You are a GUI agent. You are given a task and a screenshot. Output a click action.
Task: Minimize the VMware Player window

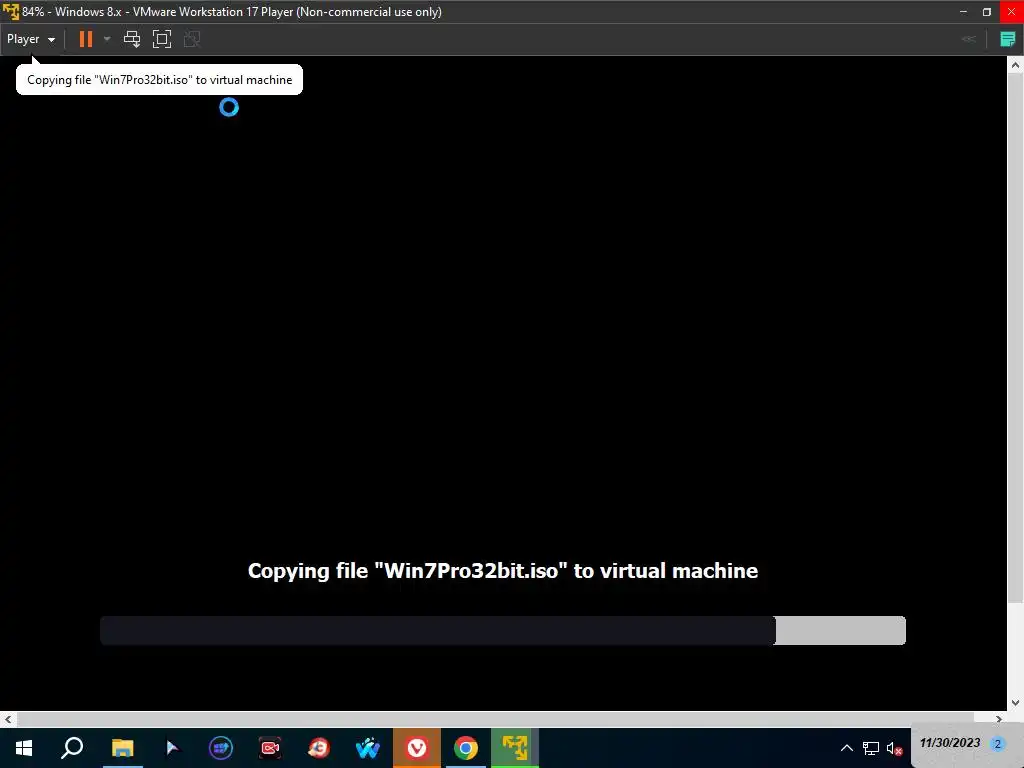[x=963, y=12]
